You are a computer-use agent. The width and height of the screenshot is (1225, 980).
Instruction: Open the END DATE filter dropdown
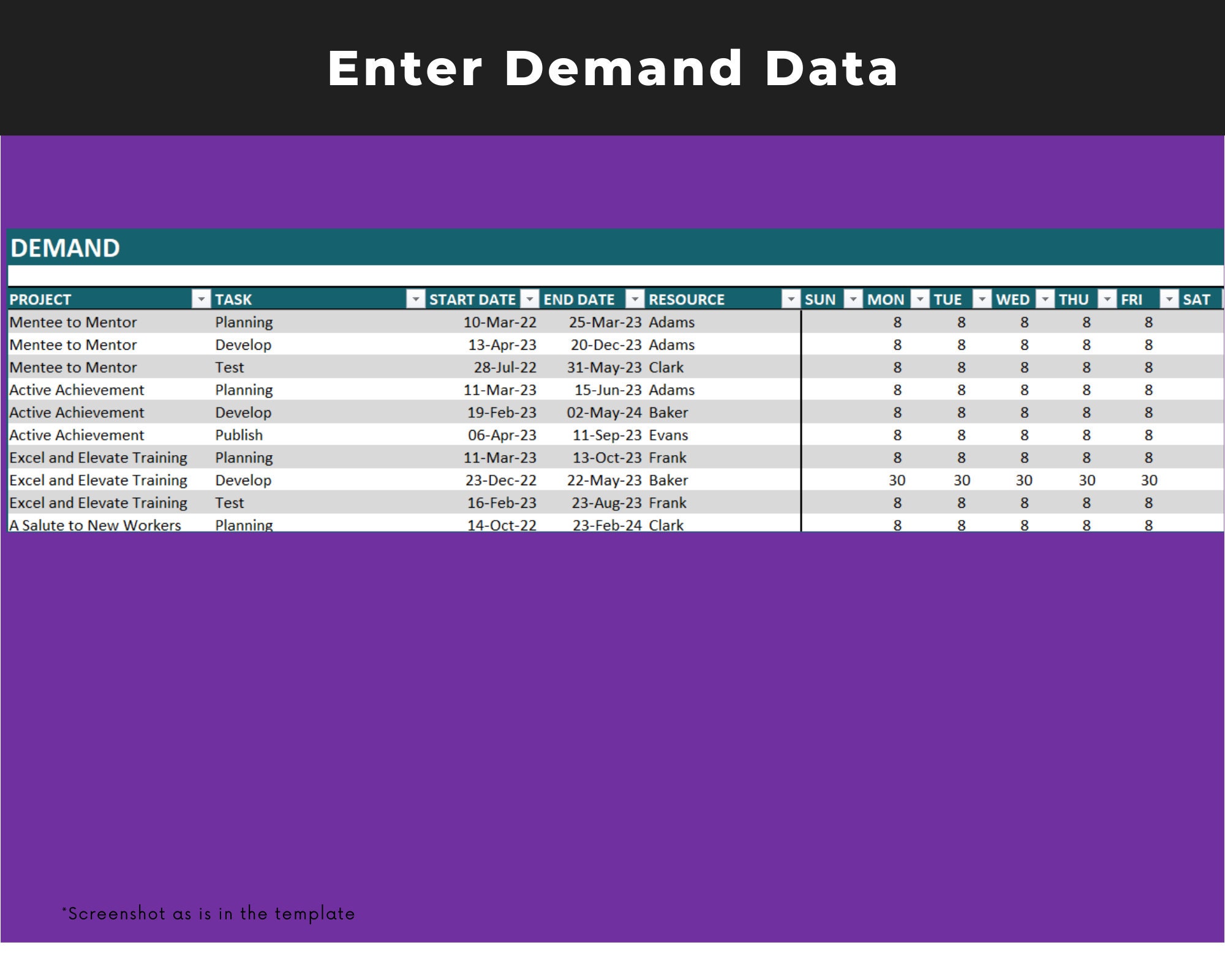click(x=635, y=299)
